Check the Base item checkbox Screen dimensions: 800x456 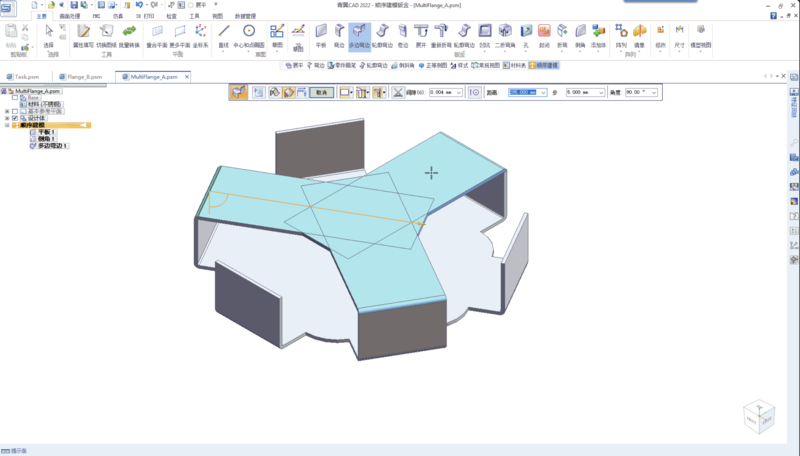coord(15,97)
